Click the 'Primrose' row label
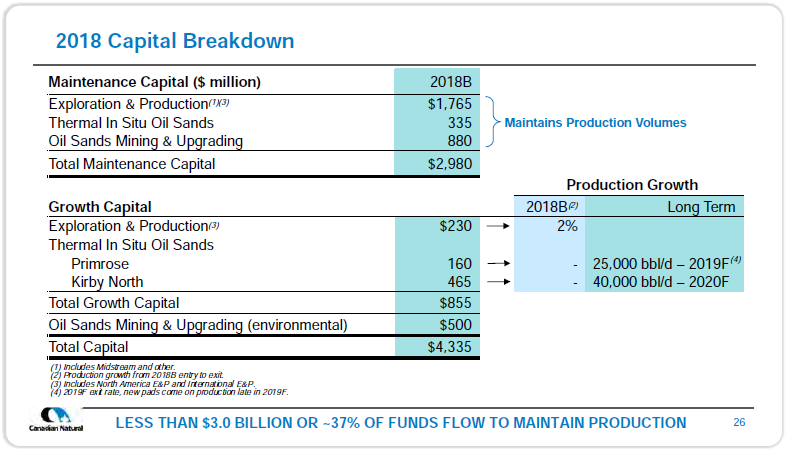The image size is (792, 452). pos(100,264)
